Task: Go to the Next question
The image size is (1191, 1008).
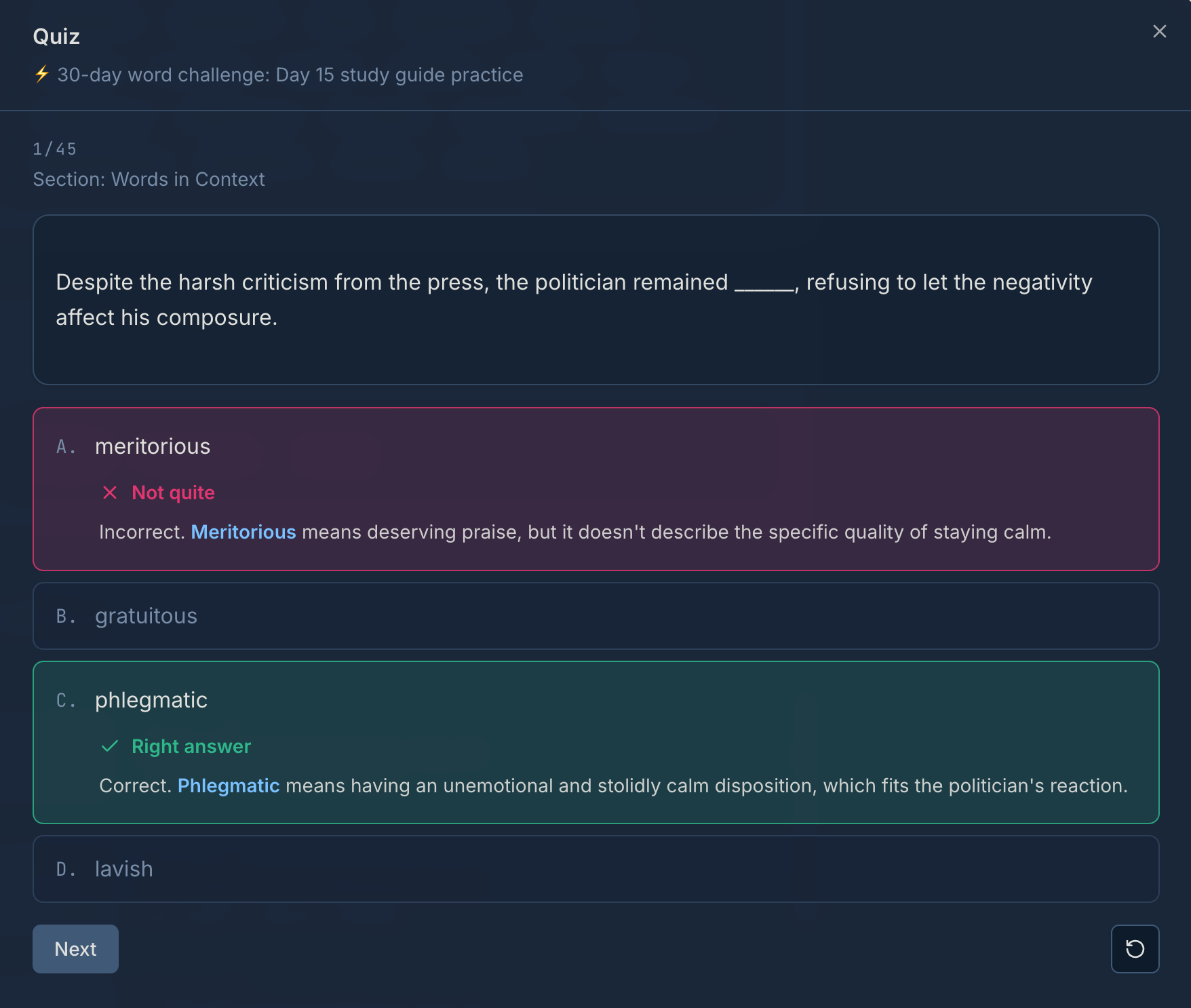Action: 75,948
